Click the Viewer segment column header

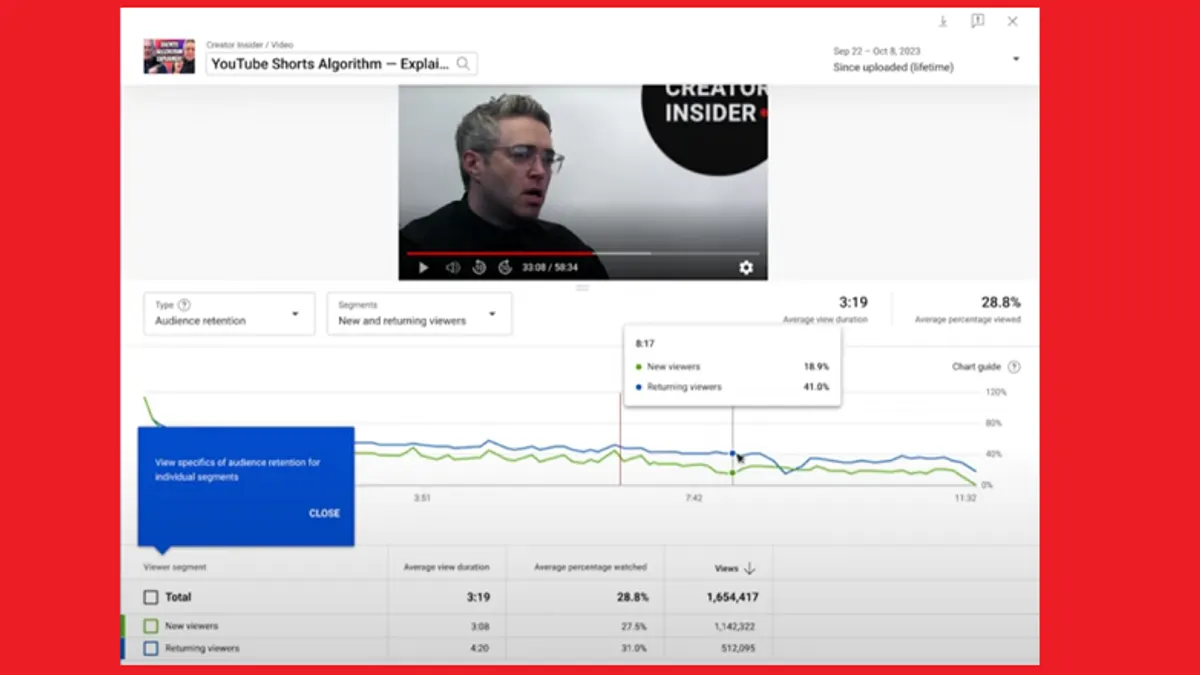click(175, 567)
